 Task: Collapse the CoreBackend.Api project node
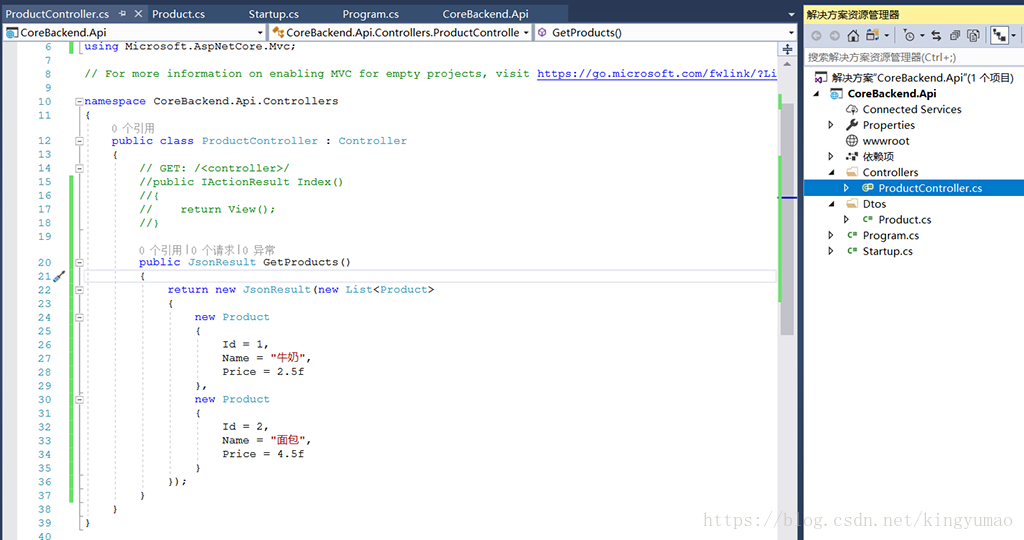click(816, 93)
